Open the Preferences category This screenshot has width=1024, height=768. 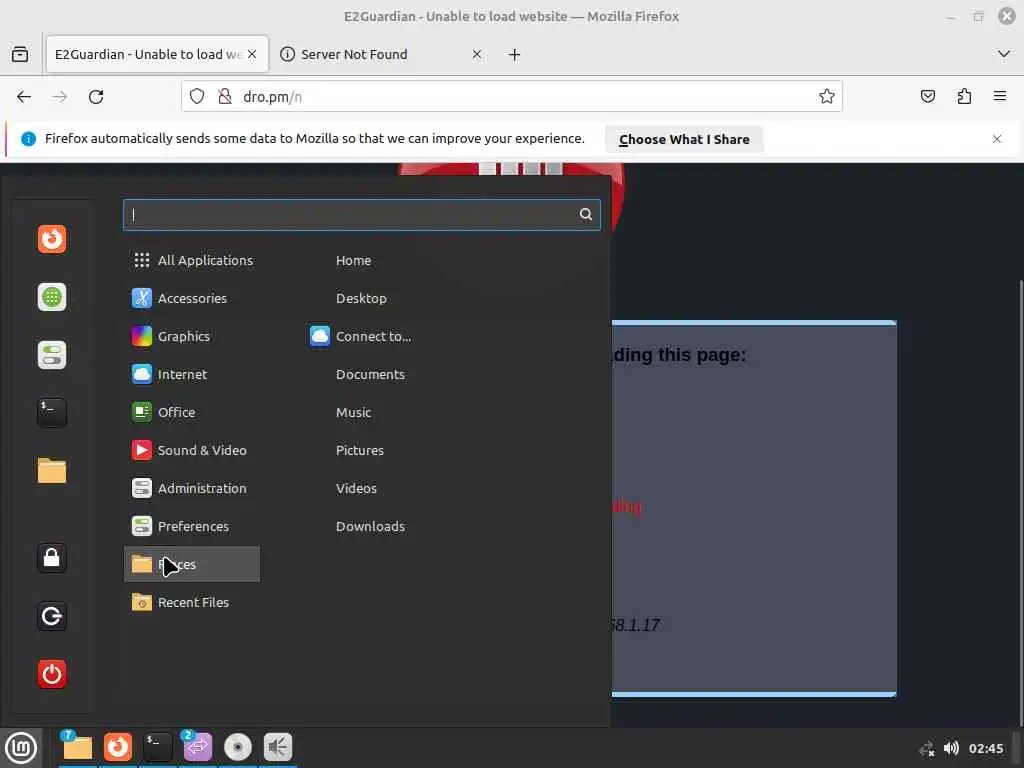(192, 526)
